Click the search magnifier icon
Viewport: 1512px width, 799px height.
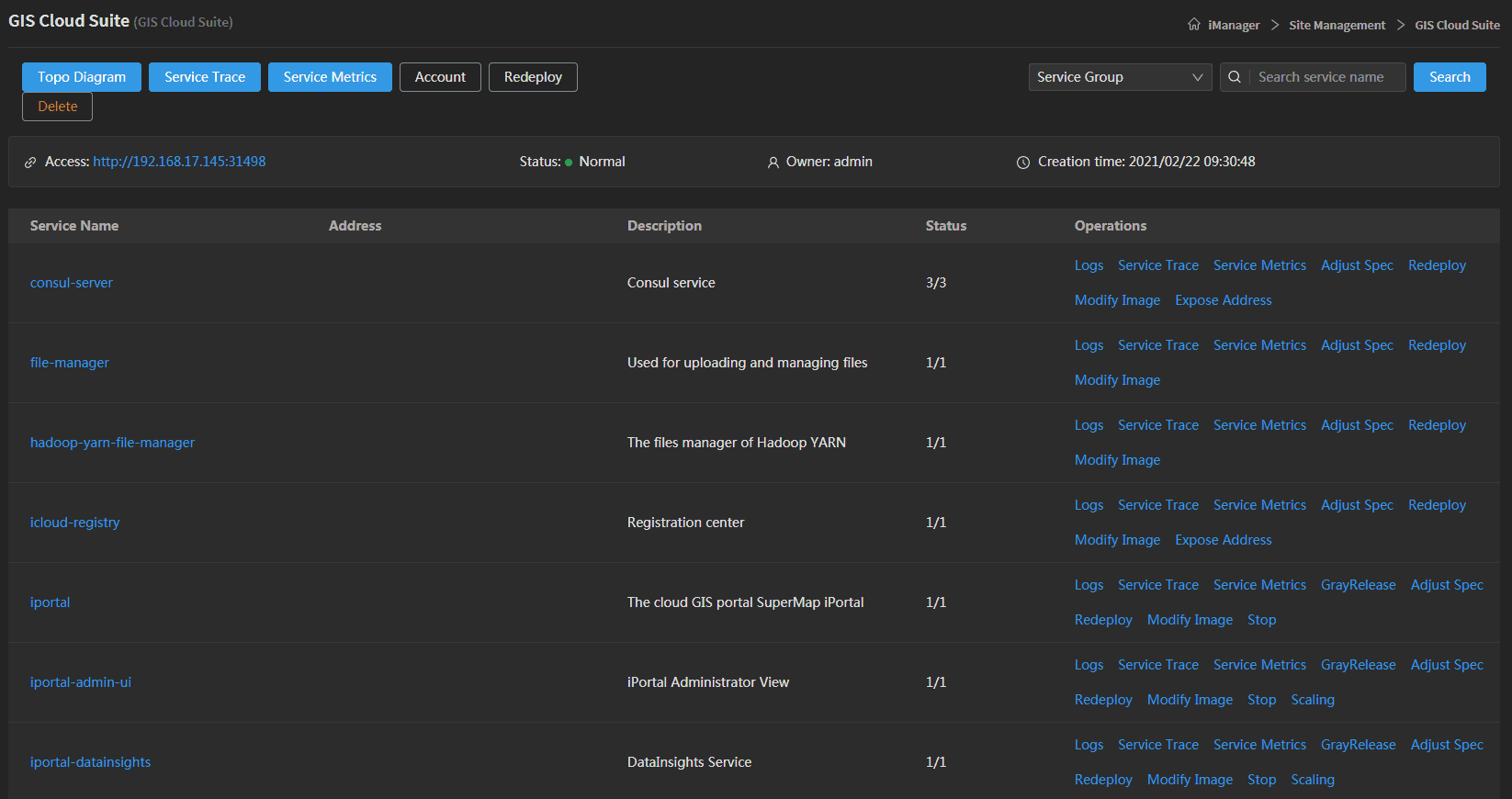pos(1235,77)
